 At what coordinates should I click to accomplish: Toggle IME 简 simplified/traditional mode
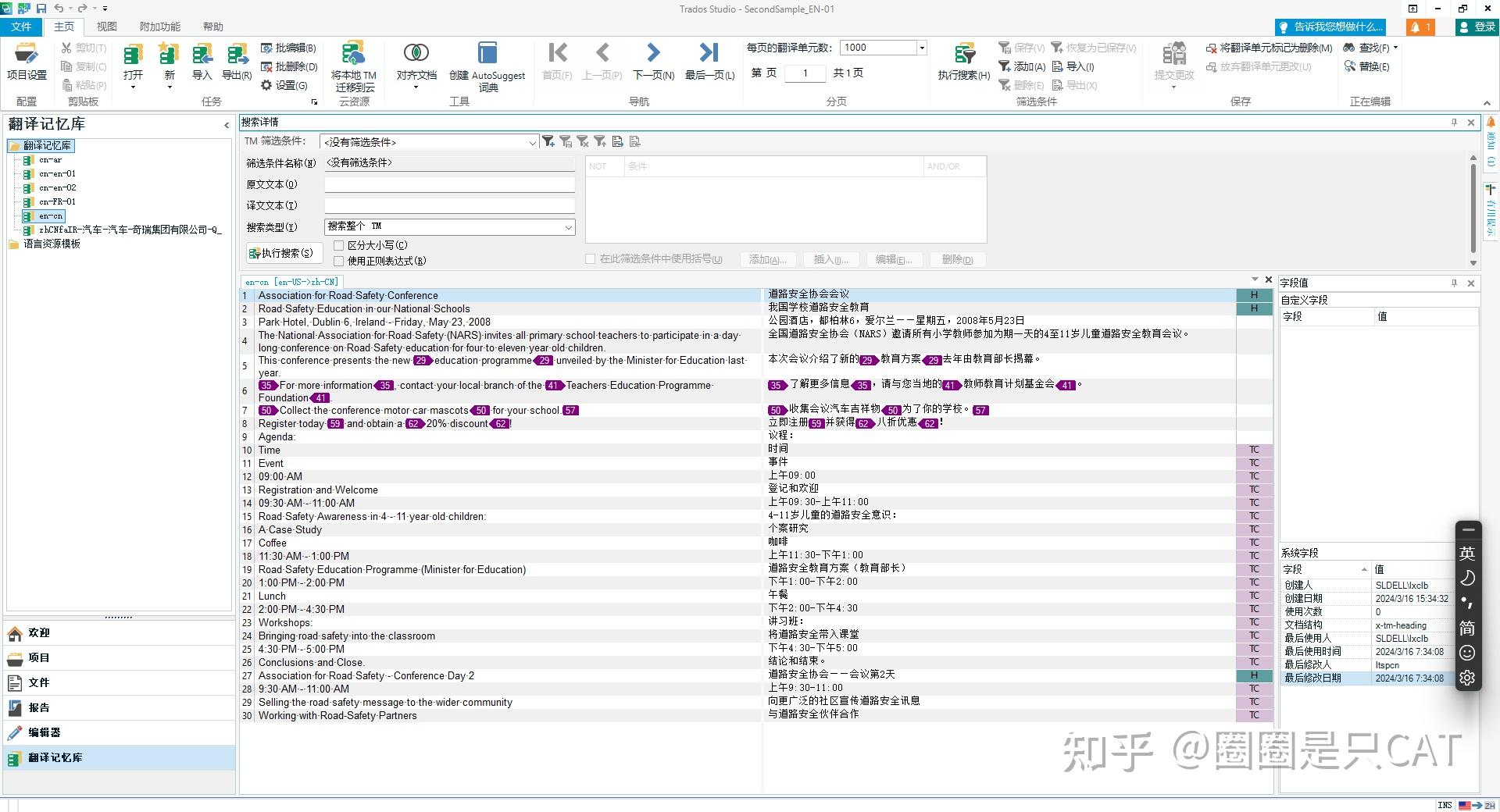coord(1467,628)
